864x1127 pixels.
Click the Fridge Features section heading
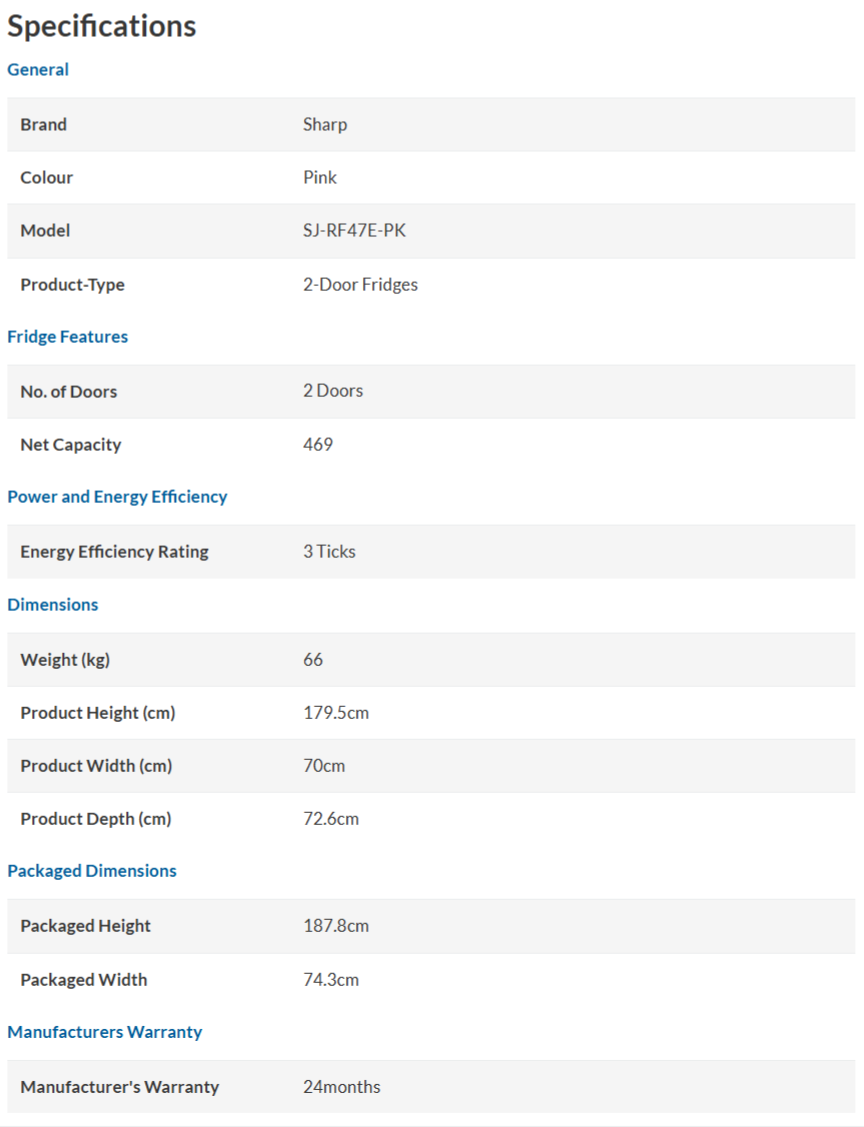pos(68,336)
